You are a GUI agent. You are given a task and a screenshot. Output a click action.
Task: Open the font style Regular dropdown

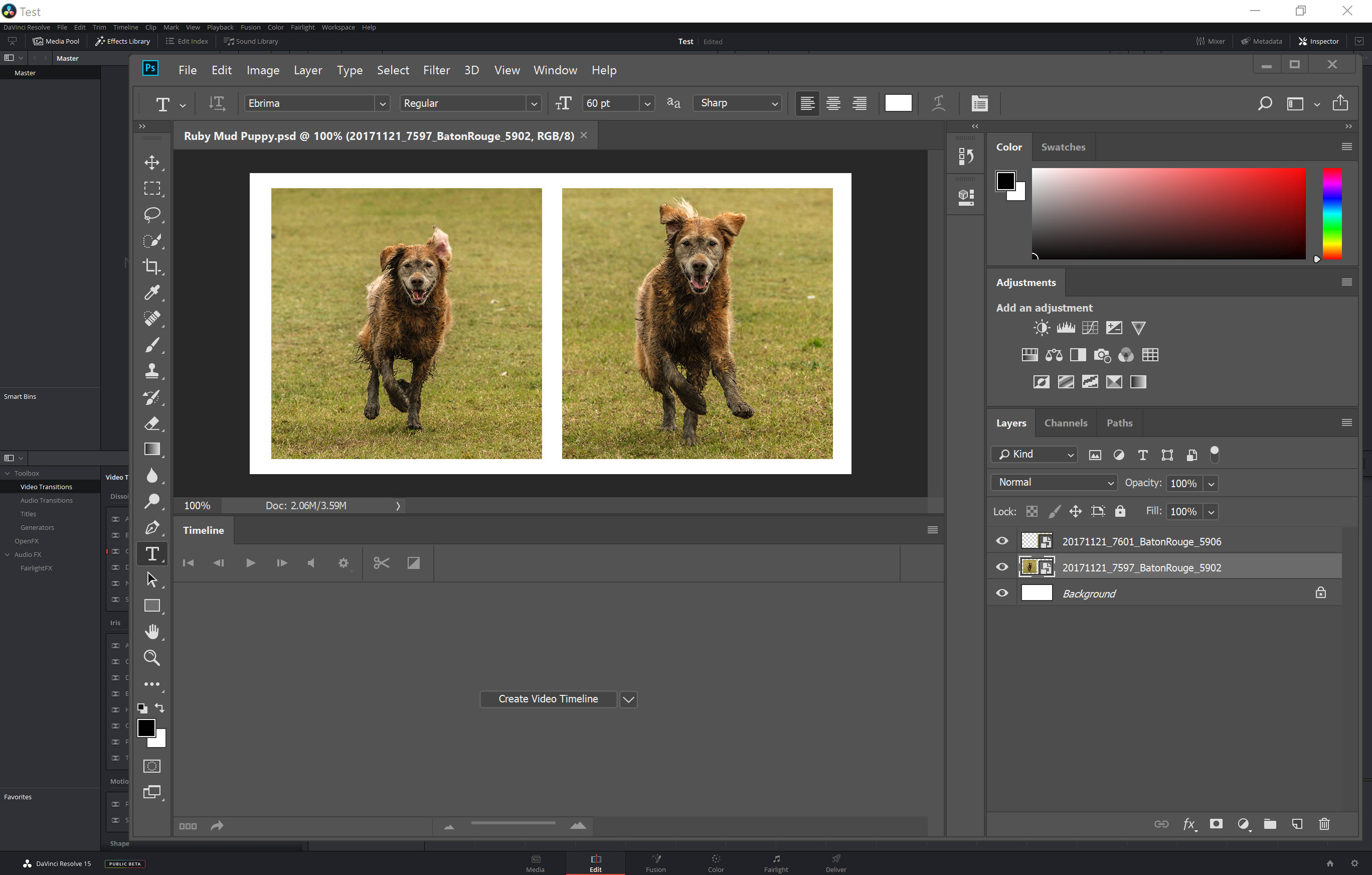534,104
